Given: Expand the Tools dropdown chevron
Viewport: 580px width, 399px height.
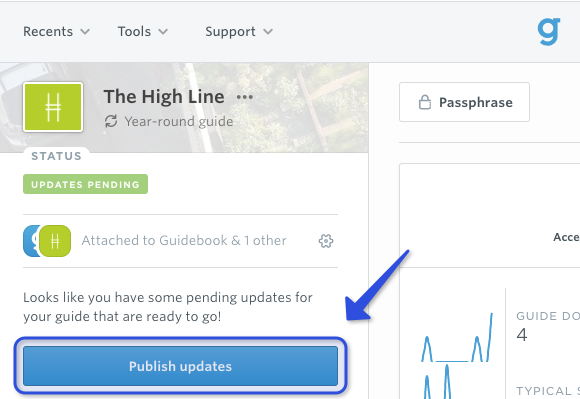Looking at the screenshot, I should [163, 32].
